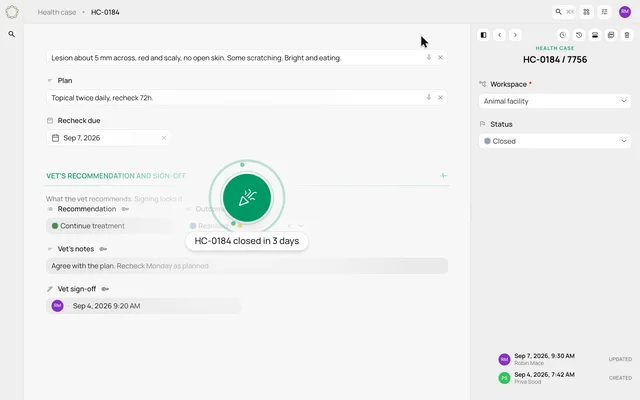Toggle the side panel layout icon
This screenshot has height=400, width=640.
coord(483,35)
